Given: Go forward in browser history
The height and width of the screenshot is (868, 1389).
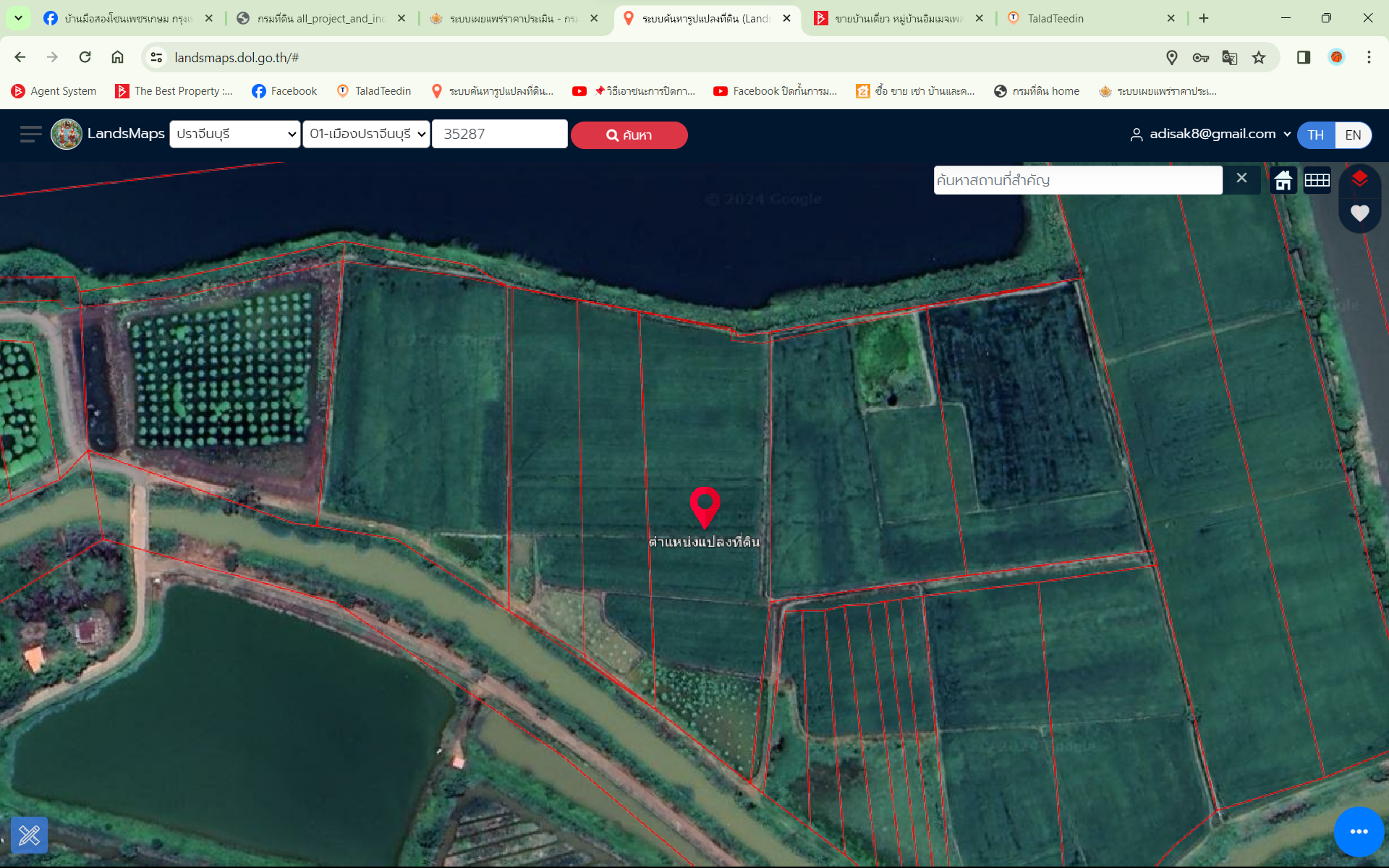Looking at the screenshot, I should click(52, 57).
